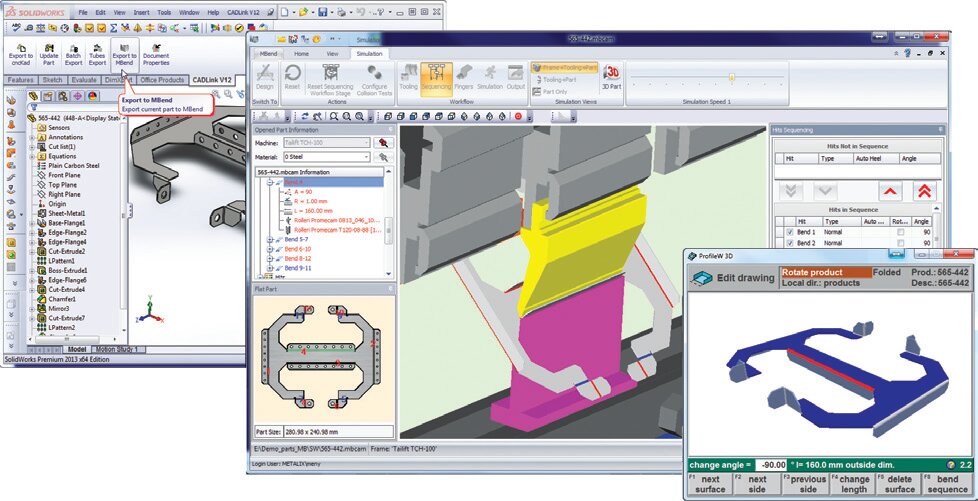Click the 3D Part view button
The width and height of the screenshot is (978, 501).
tap(612, 77)
